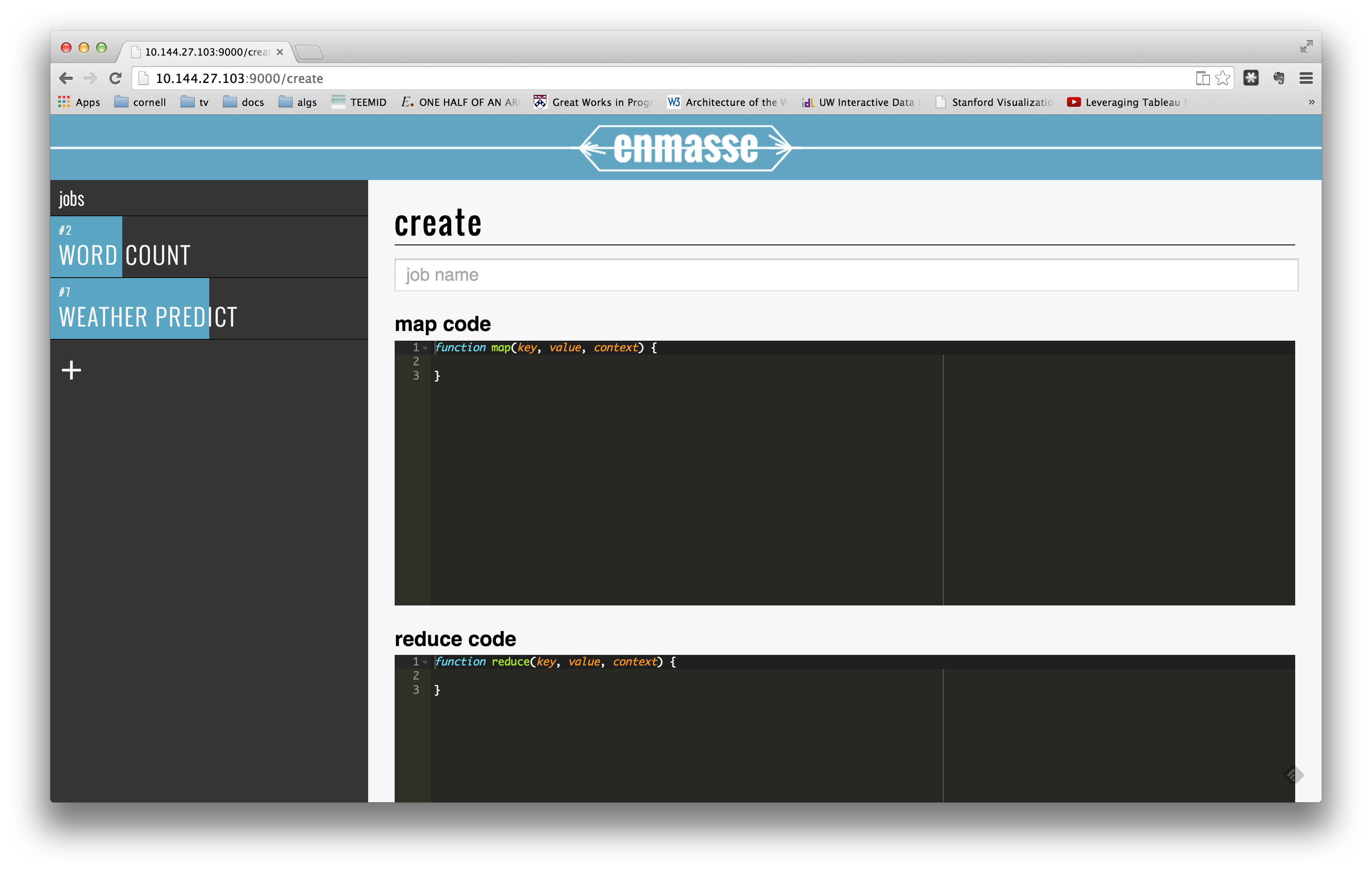Image resolution: width=1372 pixels, height=872 pixels.
Task: Collapse fold arrow on reduce function line
Action: 425,662
